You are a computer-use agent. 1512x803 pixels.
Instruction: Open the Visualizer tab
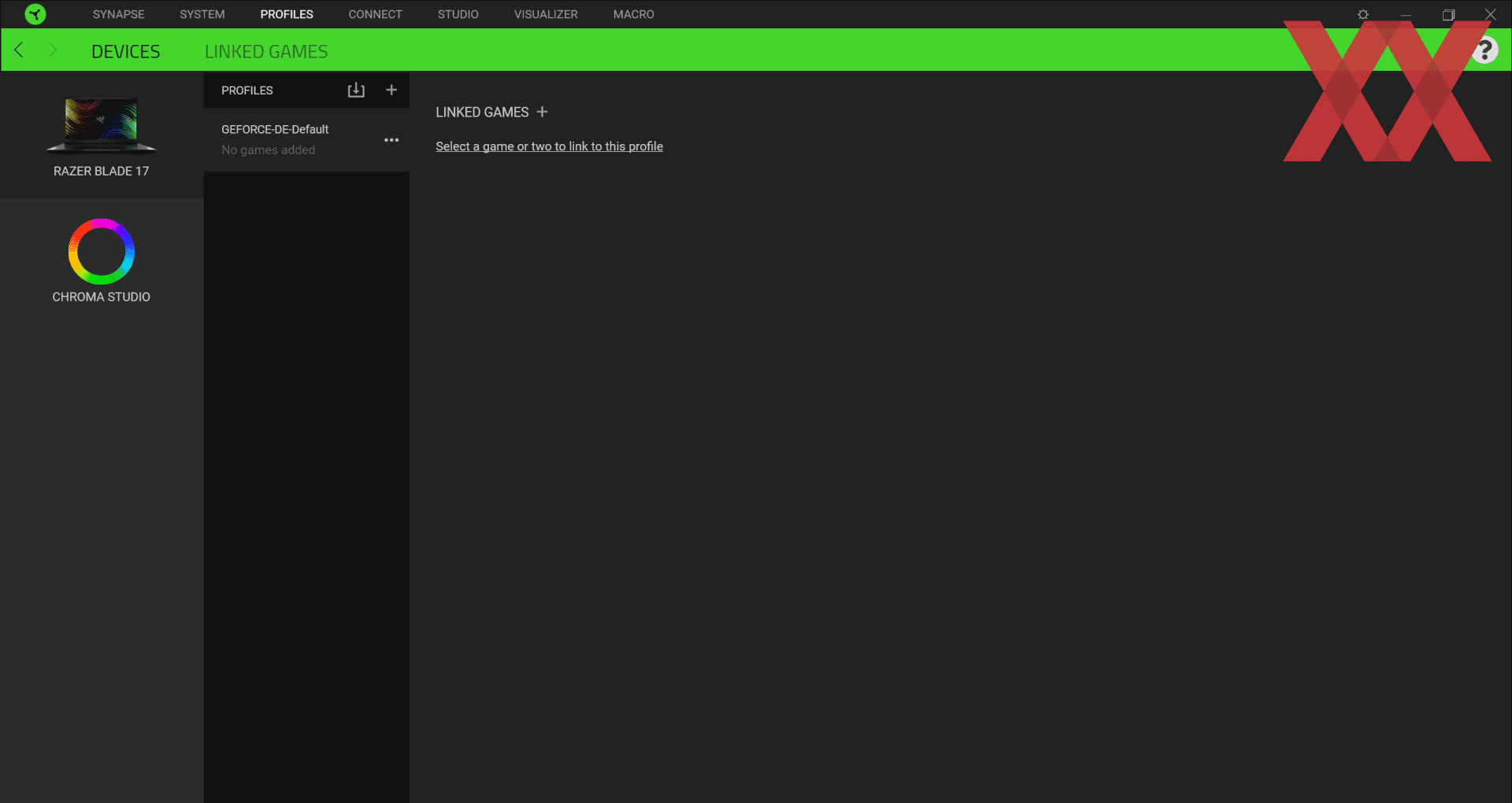(x=546, y=14)
